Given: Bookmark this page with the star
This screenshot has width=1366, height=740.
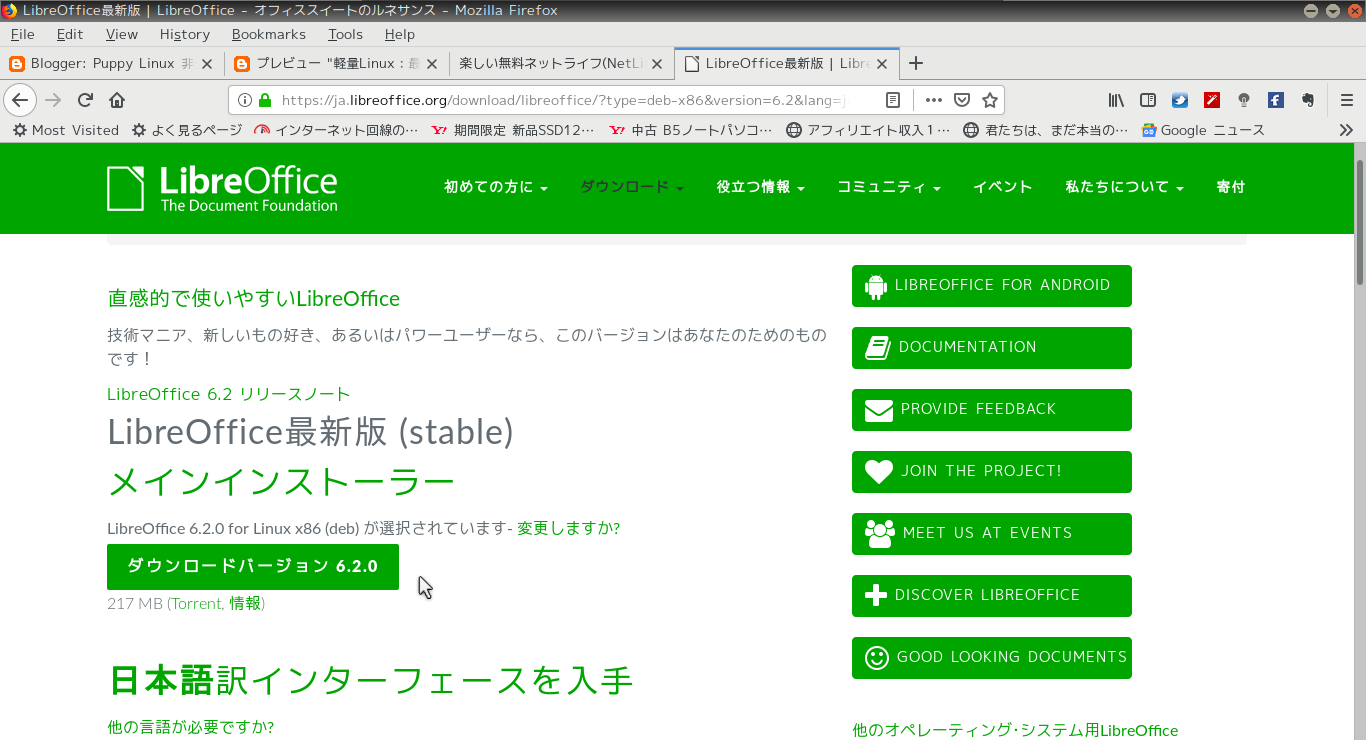Looking at the screenshot, I should tap(989, 100).
